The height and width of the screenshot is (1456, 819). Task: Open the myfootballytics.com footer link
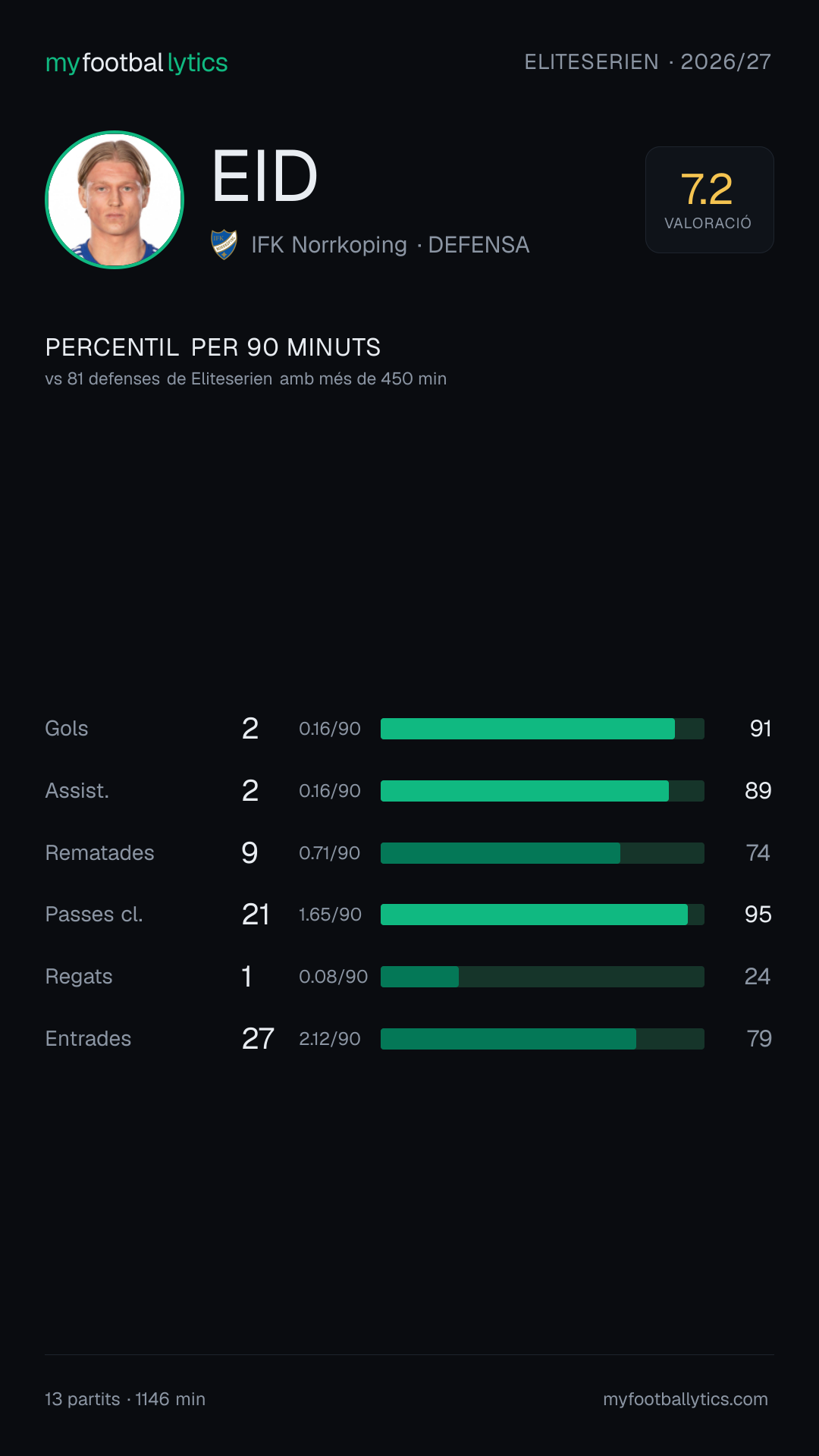pos(686,1399)
